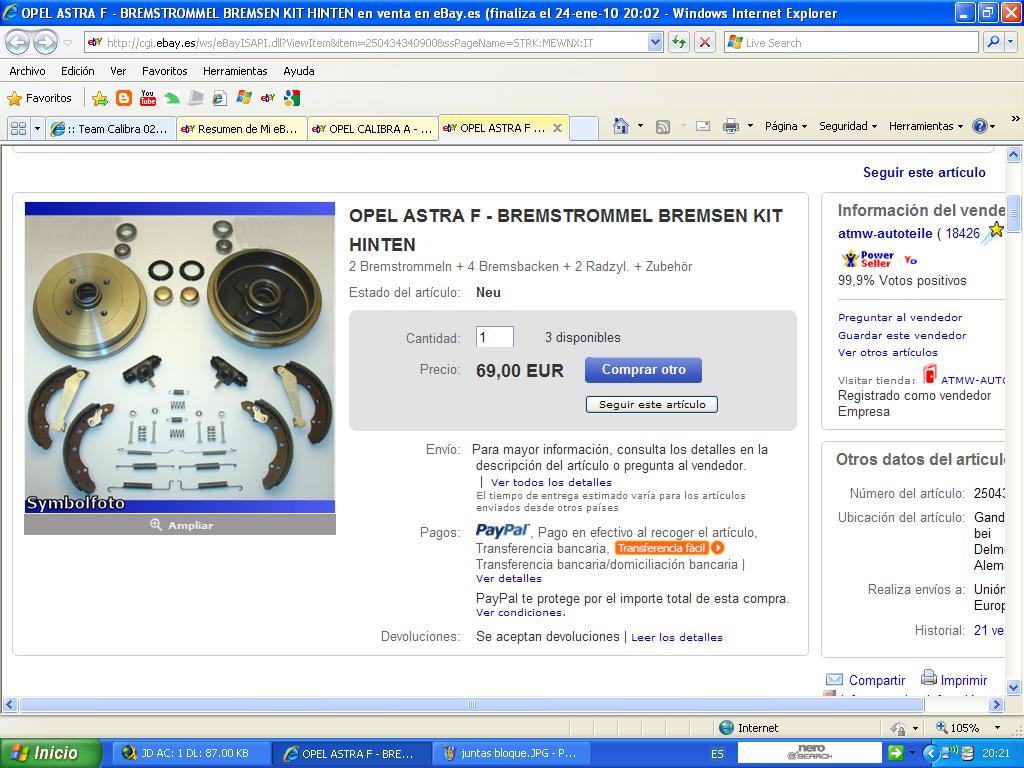Open the Blogger favorite icon
The height and width of the screenshot is (768, 1024).
pos(123,99)
